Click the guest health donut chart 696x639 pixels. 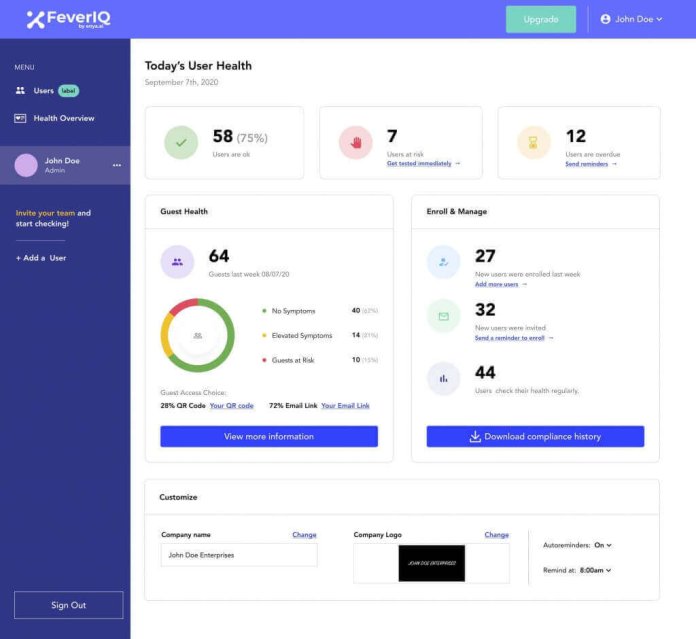[197, 336]
